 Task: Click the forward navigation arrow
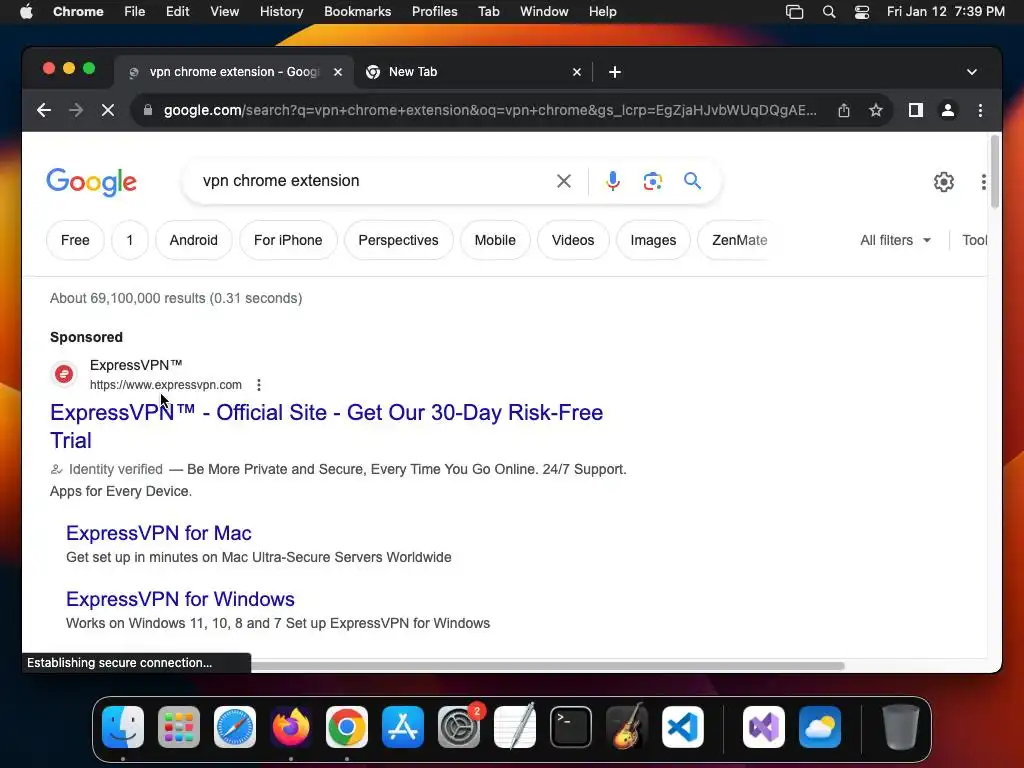[x=76, y=110]
